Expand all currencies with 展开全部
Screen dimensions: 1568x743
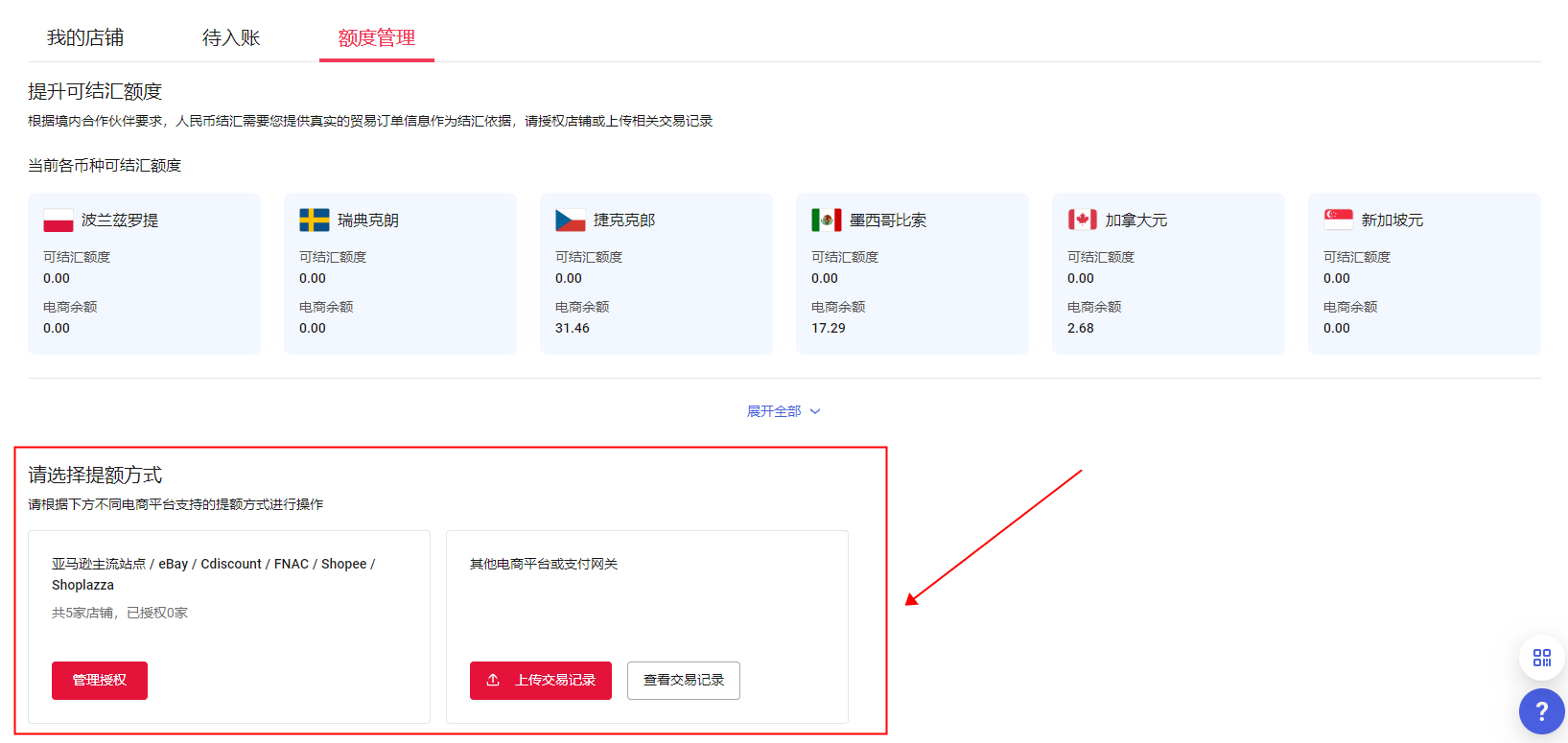tap(774, 411)
